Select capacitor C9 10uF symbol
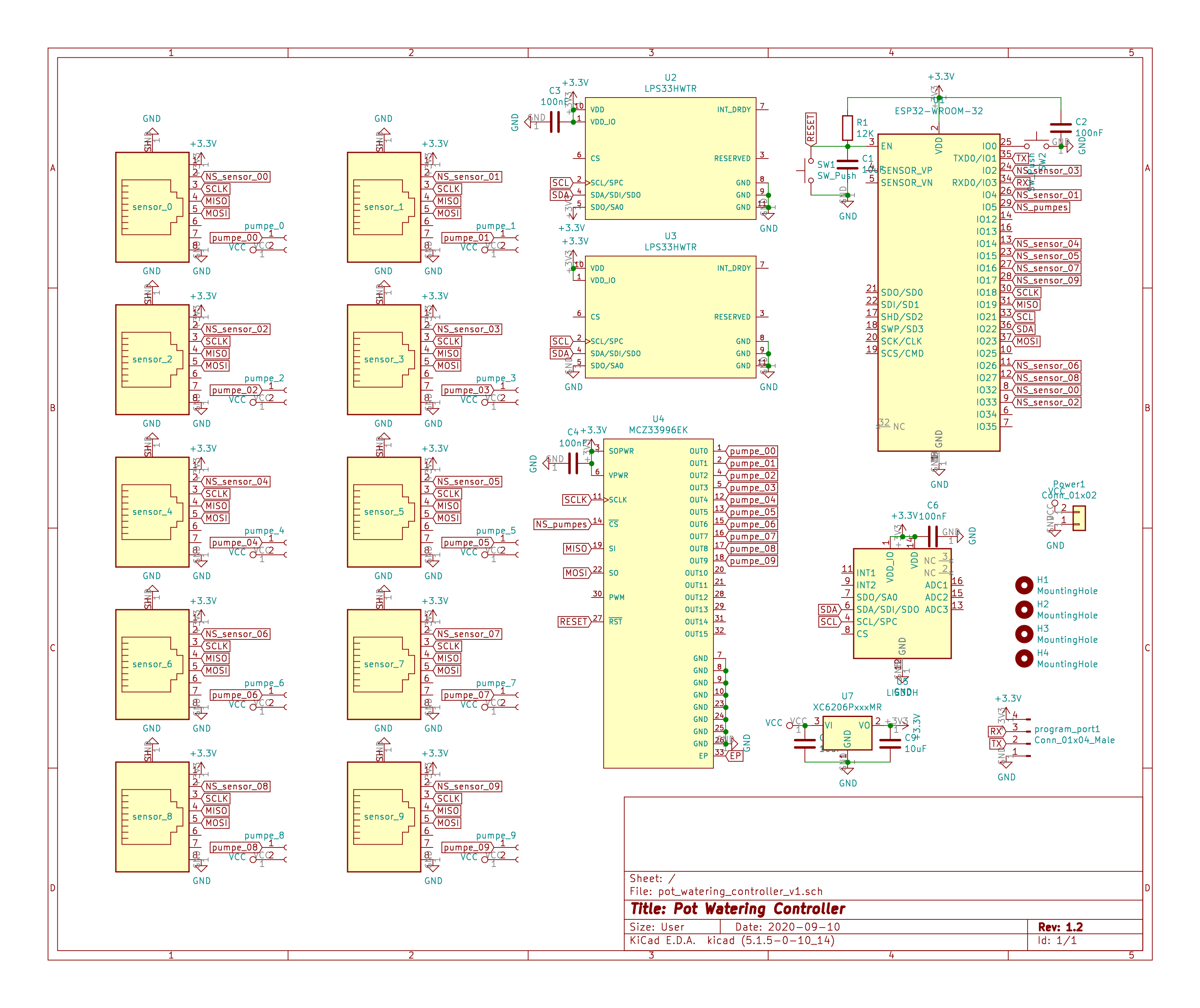 tap(890, 743)
